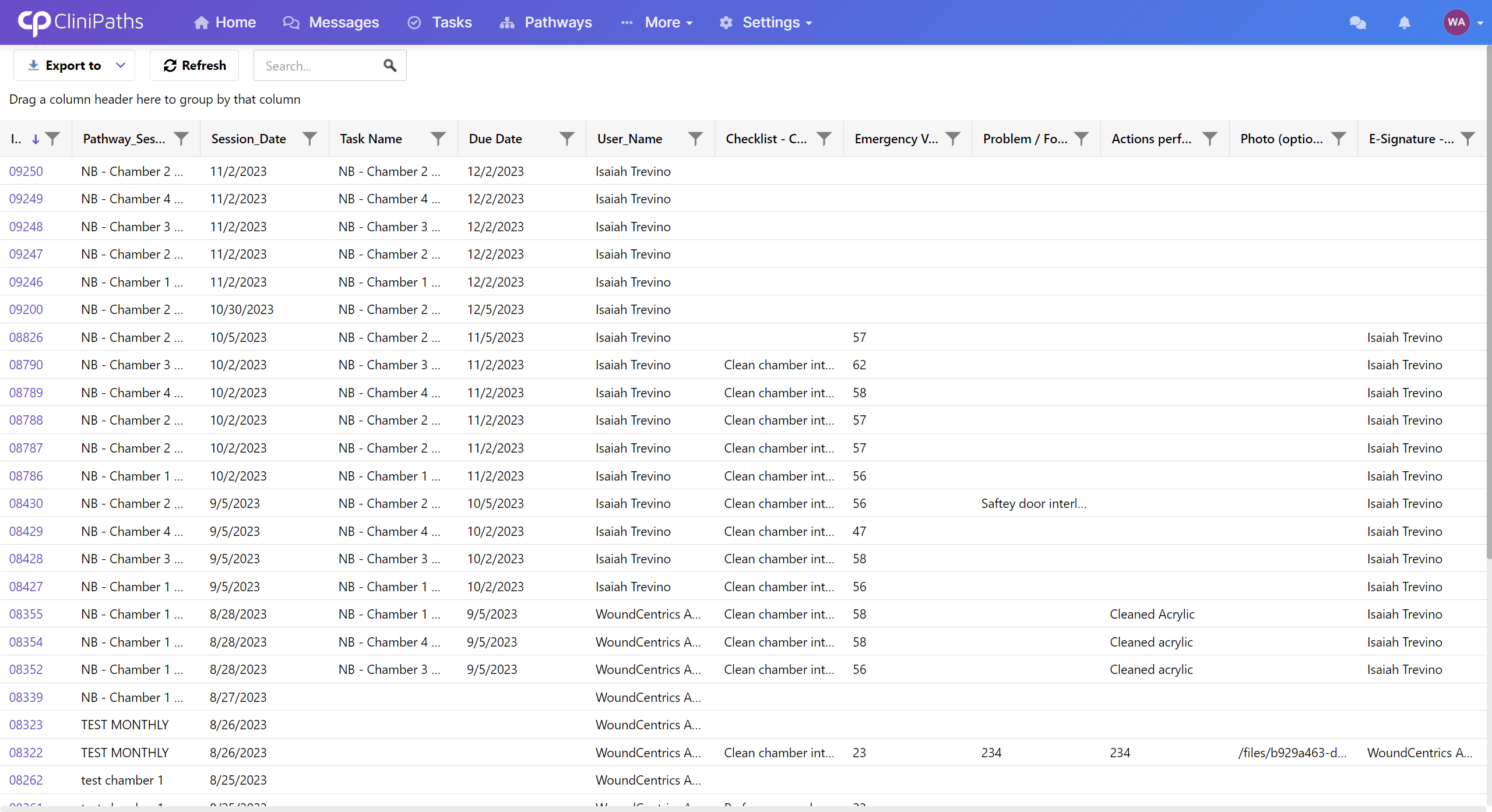The height and width of the screenshot is (812, 1492).
Task: Open Export to dropdown
Action: click(74, 65)
